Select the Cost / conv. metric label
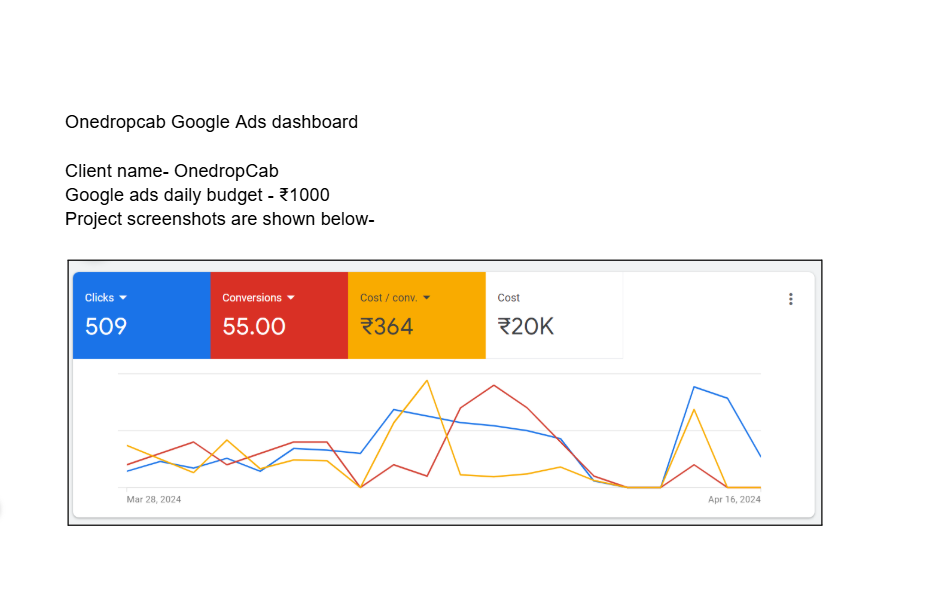The height and width of the screenshot is (599, 929). (389, 297)
